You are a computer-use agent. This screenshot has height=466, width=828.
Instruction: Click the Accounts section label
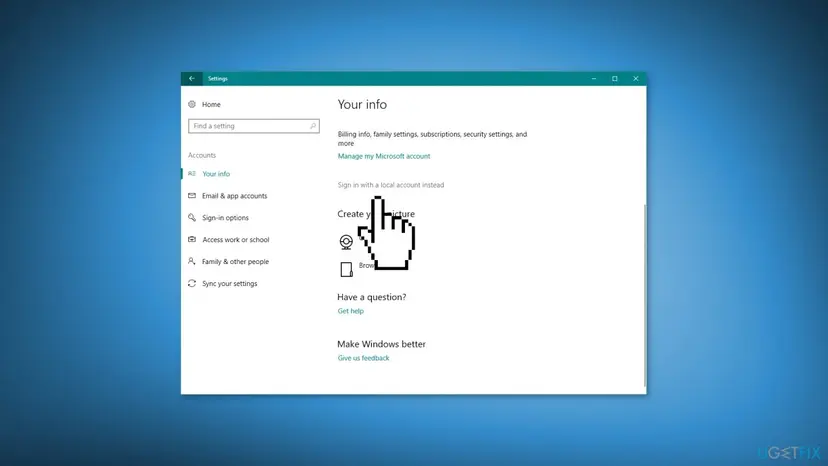(202, 155)
